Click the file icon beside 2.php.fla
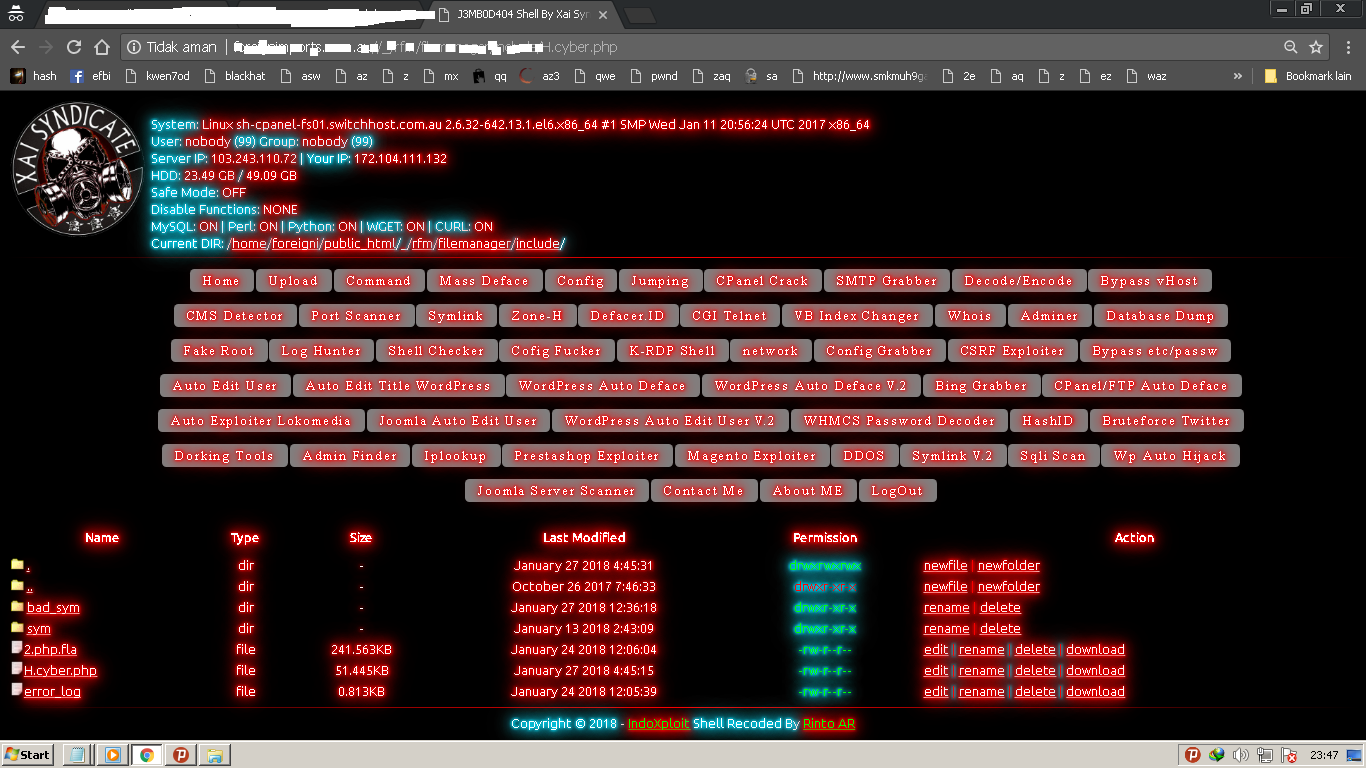The image size is (1366, 768). 16,648
